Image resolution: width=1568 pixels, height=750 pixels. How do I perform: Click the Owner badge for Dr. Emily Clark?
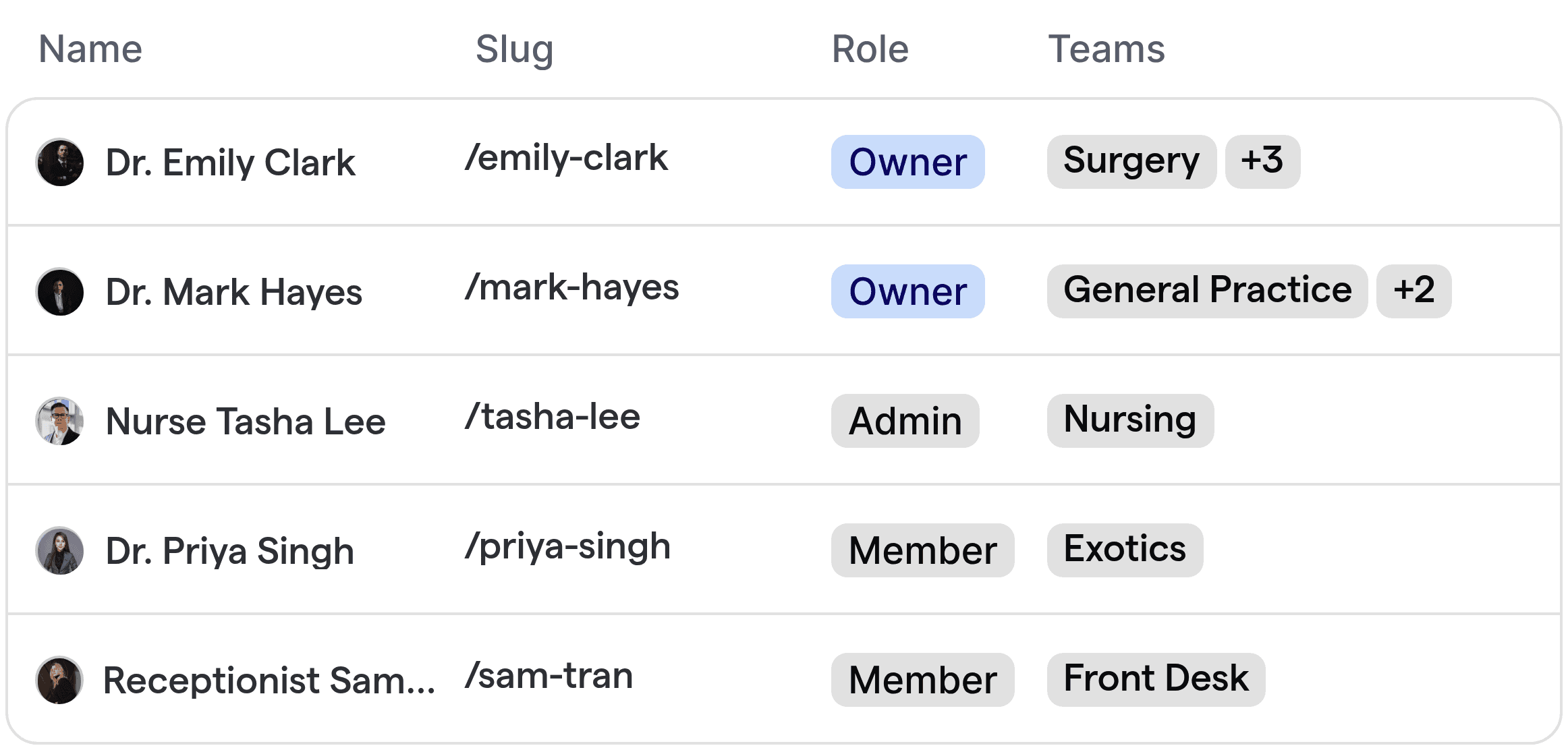907,162
